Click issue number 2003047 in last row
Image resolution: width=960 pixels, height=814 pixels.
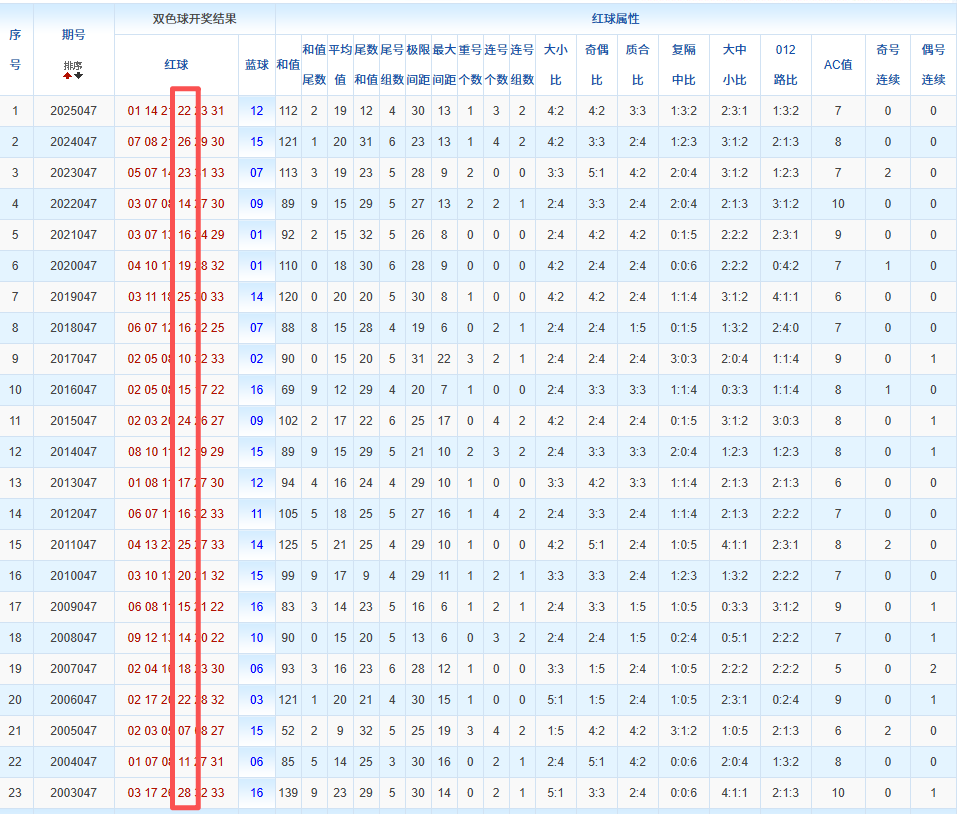[x=73, y=793]
